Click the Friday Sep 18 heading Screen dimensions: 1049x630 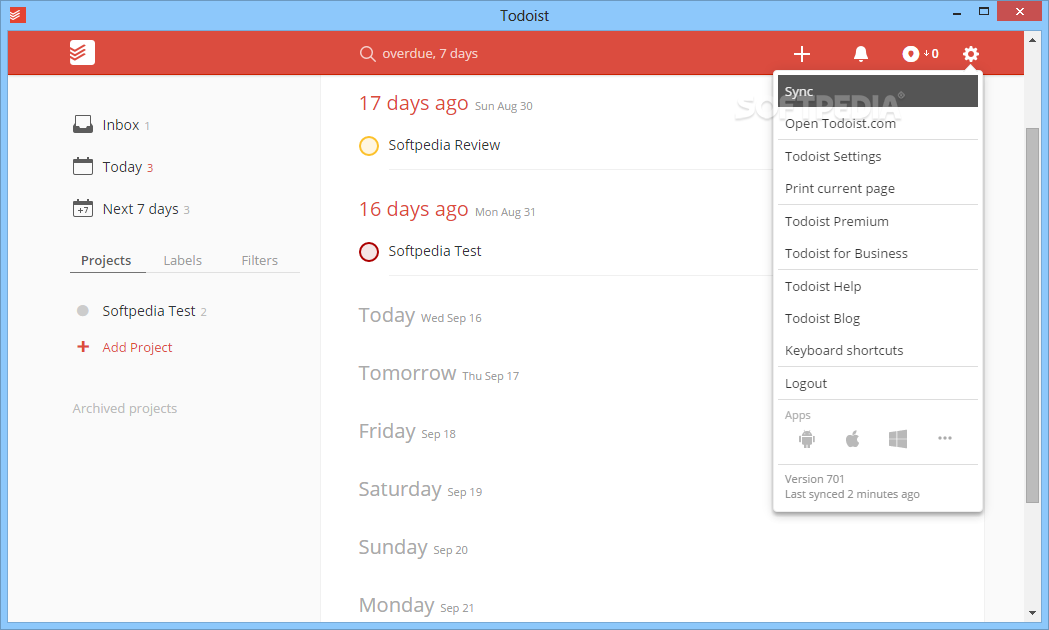point(407,431)
